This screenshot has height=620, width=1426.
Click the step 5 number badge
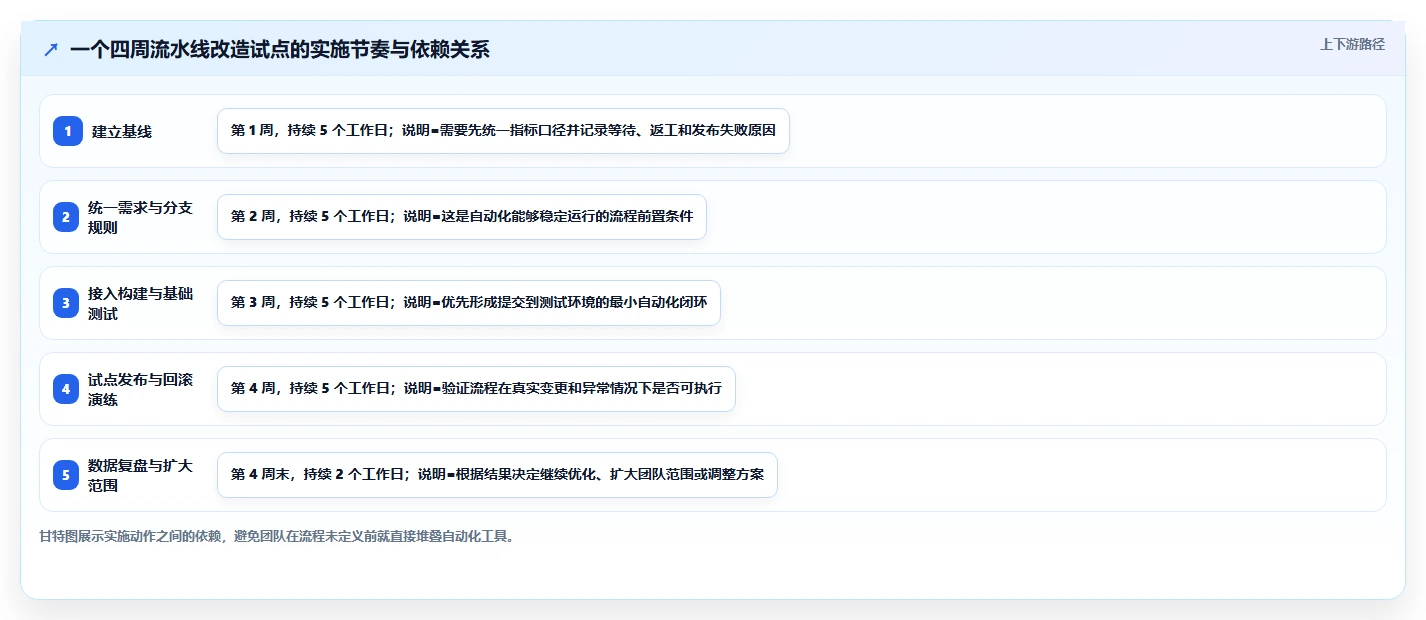(x=65, y=475)
